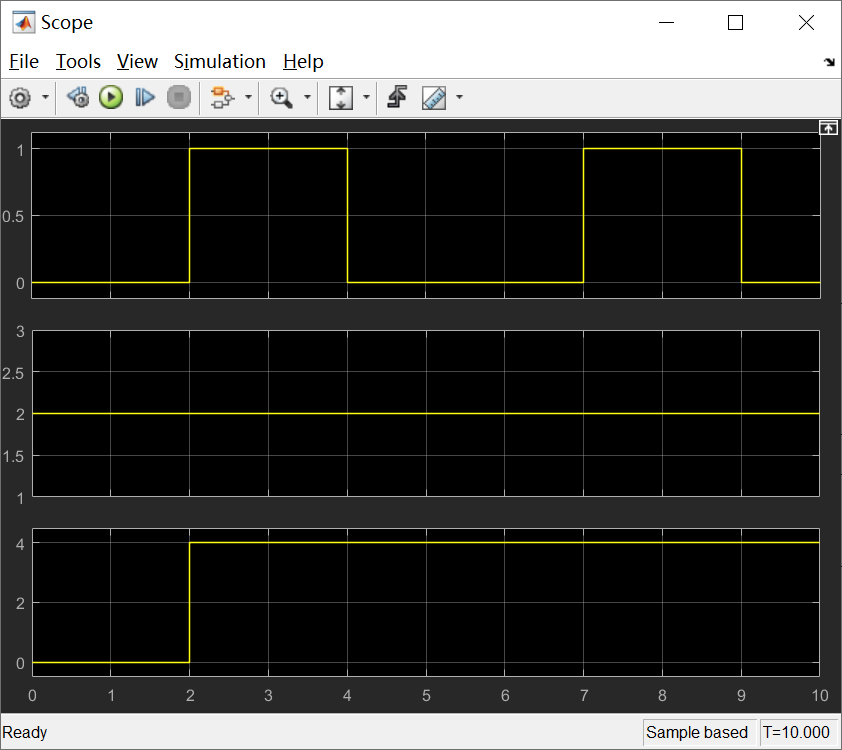Click the MATLAB Scope window icon
The height and width of the screenshot is (750, 842).
pyautogui.click(x=24, y=23)
